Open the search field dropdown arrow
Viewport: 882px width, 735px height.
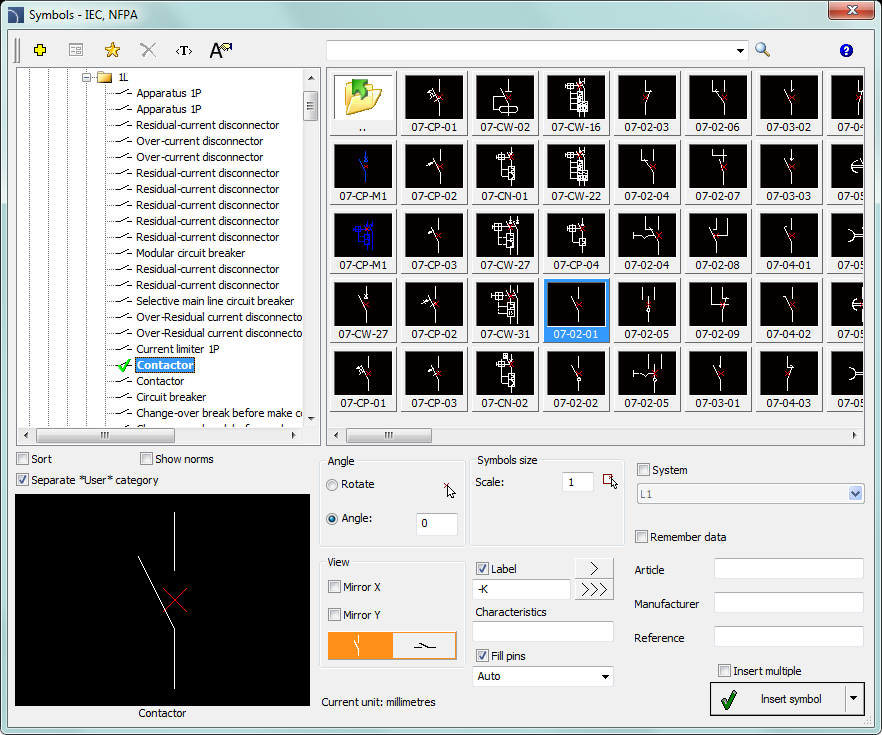click(740, 50)
